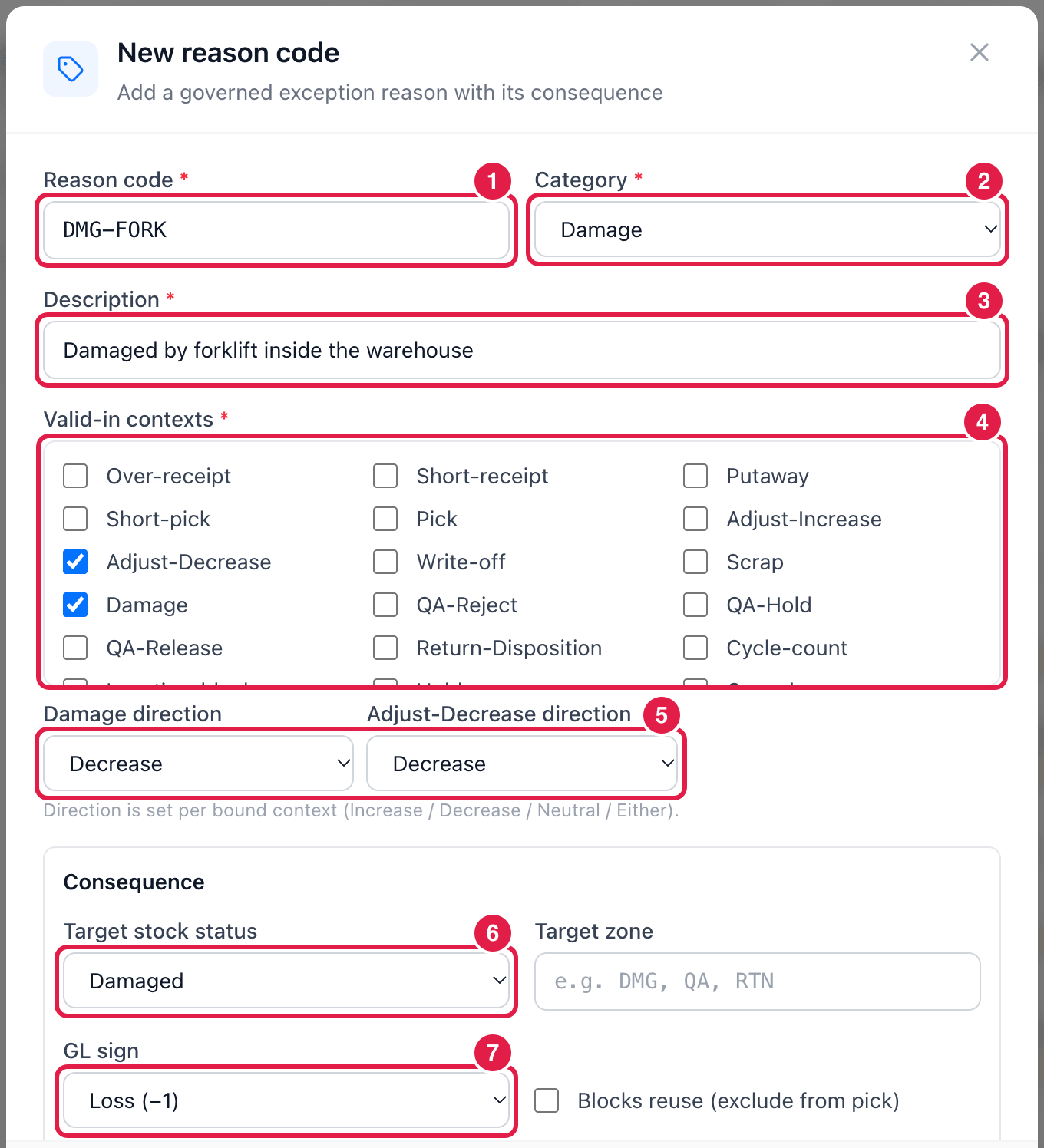Uncheck the Damage context checkbox
Screen dimensions: 1044x1148
point(75,605)
